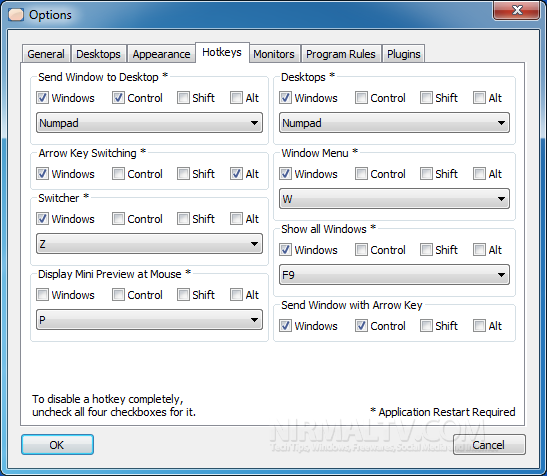Enable Shift for Send Window to Desktop

tap(183, 98)
